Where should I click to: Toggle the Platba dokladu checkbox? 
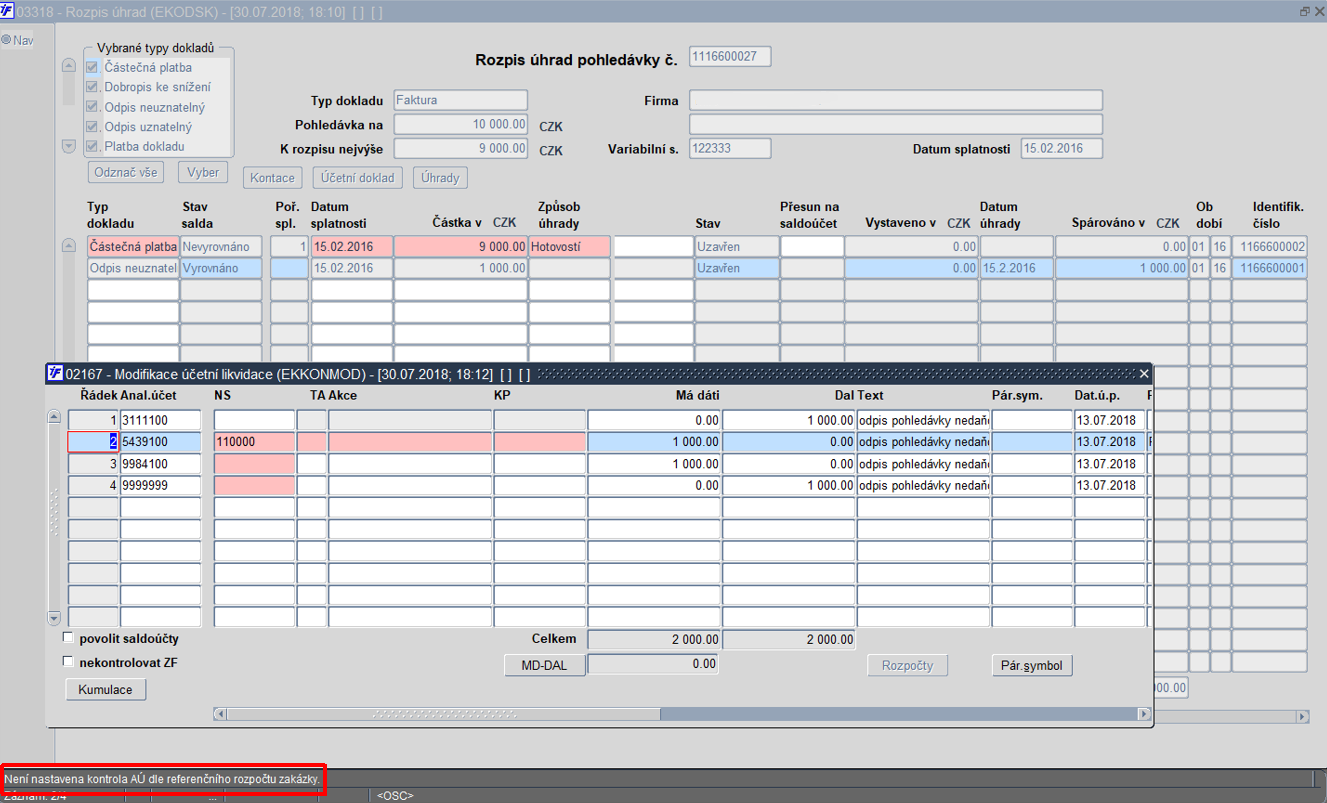(92, 146)
